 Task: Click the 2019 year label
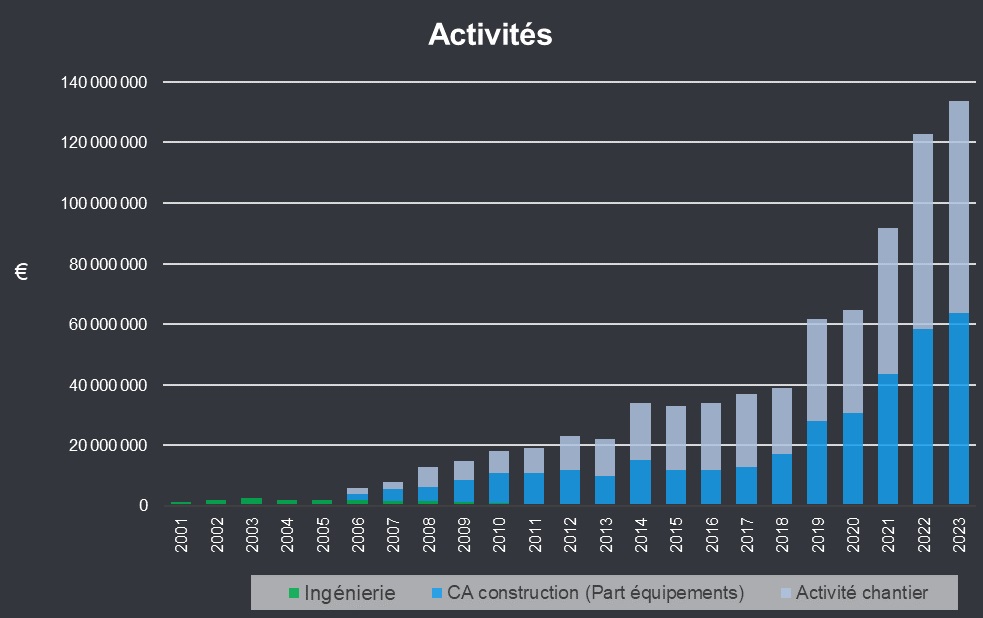tap(817, 535)
